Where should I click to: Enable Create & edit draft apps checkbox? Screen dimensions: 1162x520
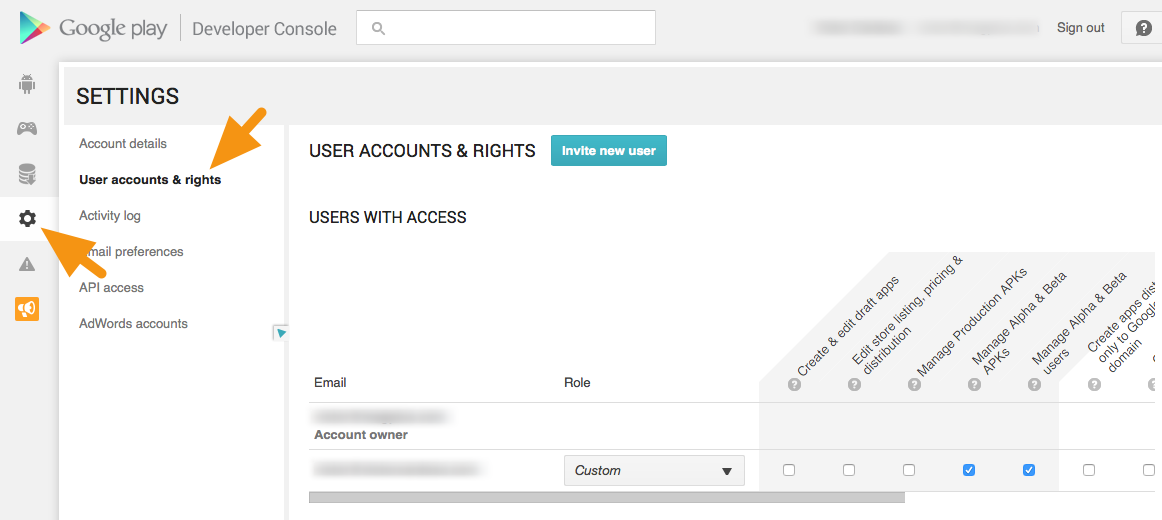(789, 470)
